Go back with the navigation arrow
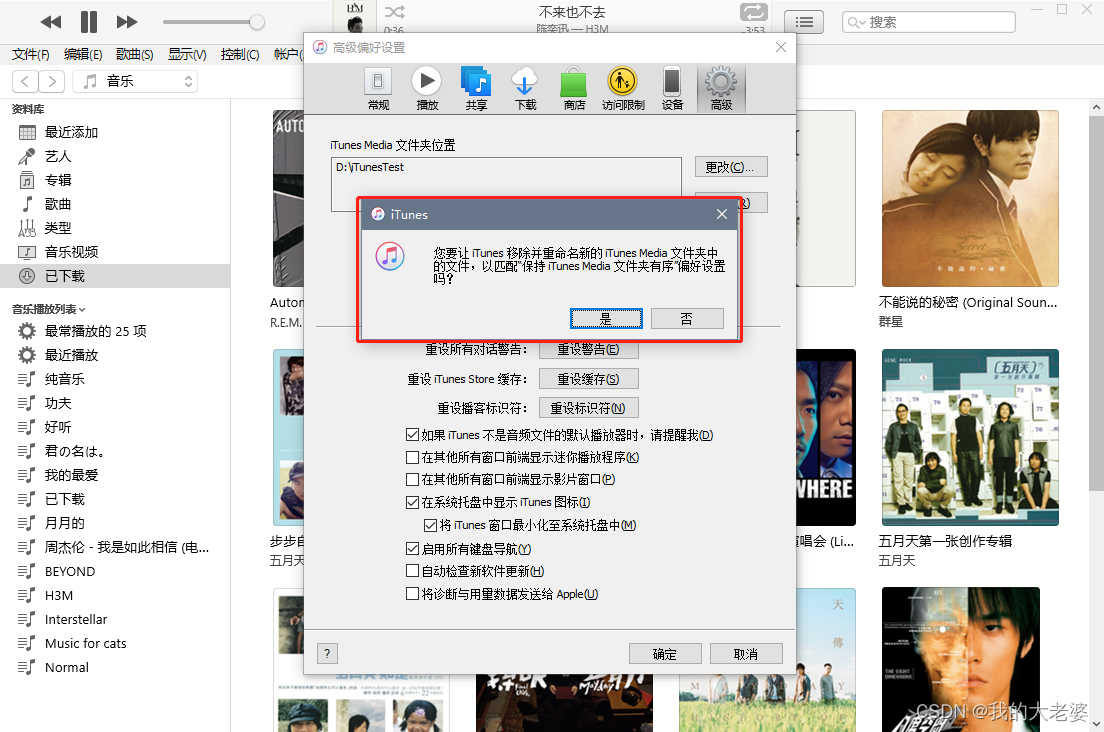This screenshot has width=1104, height=732. click(x=25, y=81)
